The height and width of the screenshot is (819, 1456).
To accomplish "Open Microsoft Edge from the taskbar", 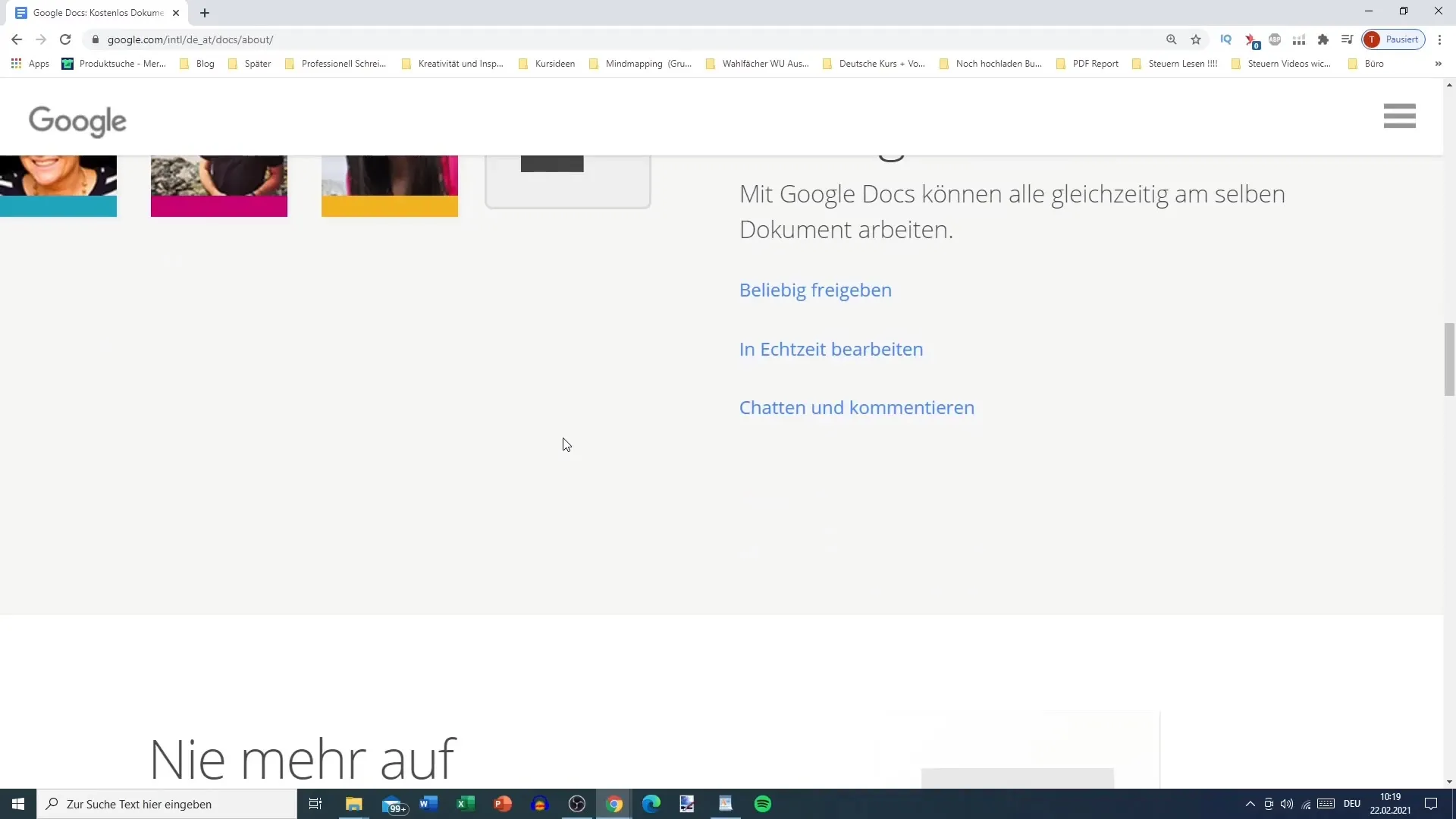I will (x=651, y=804).
